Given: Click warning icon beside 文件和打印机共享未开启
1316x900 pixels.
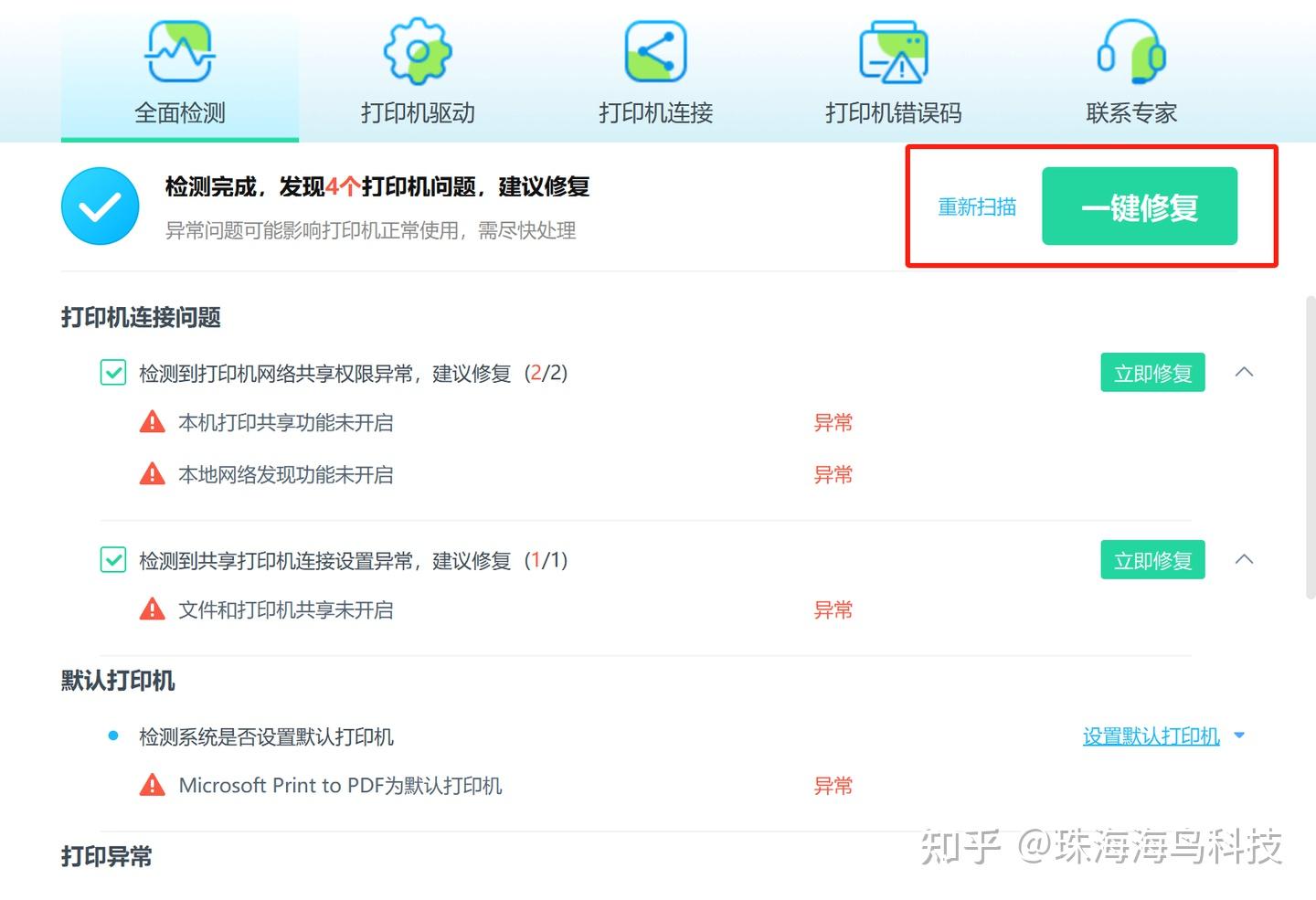Looking at the screenshot, I should tap(152, 609).
